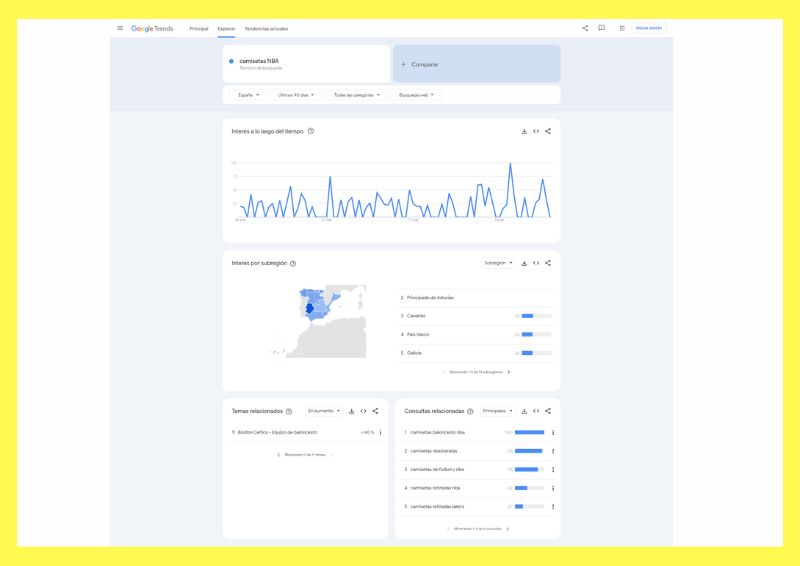
Task: Open more options for Boston Celtics row
Action: 381,432
